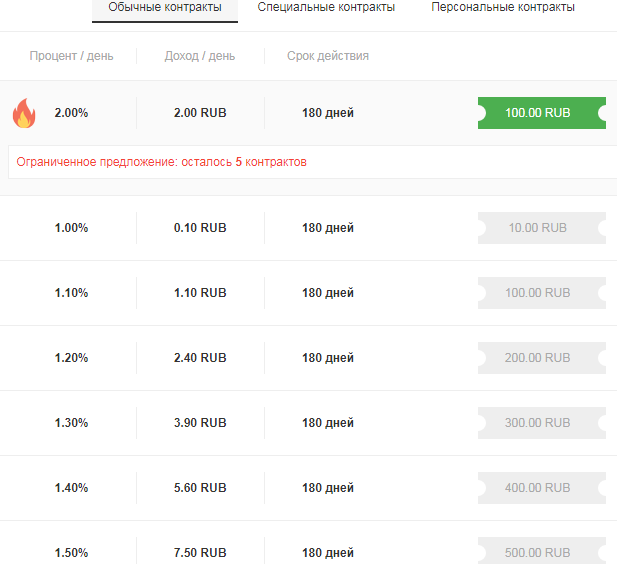617x564 pixels.
Task: Click the limited offer notice text
Action: tap(162, 162)
